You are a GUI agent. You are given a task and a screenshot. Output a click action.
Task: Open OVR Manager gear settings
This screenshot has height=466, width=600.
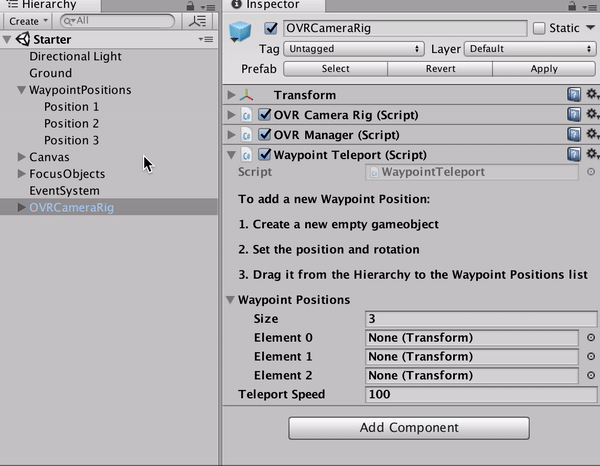pos(592,134)
